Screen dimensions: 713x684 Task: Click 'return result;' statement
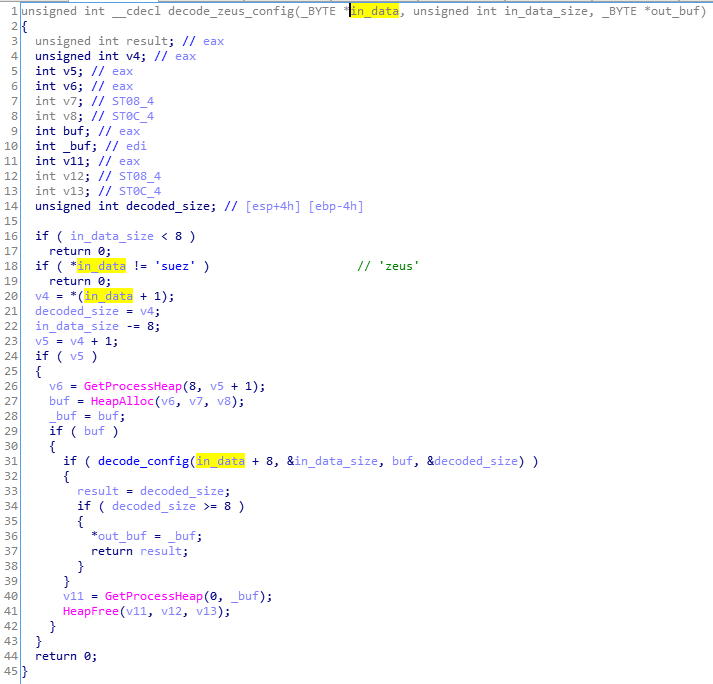(140, 552)
